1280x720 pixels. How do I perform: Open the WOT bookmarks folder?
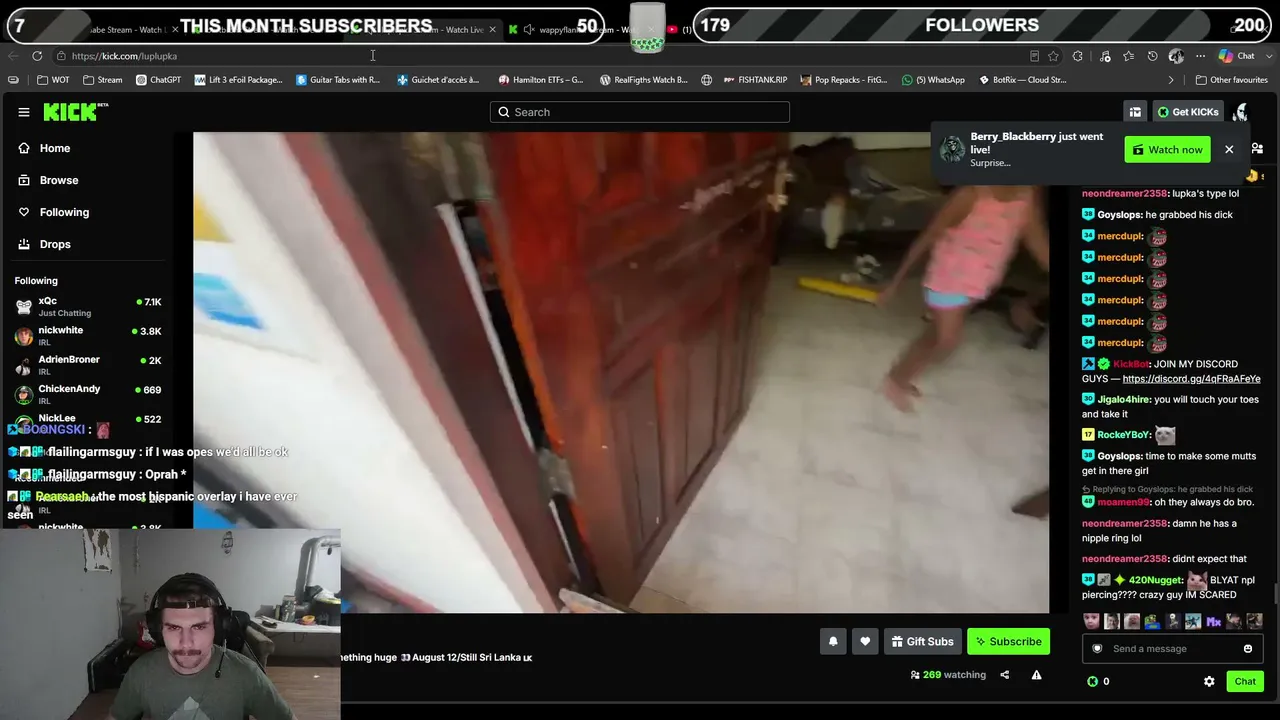(x=54, y=80)
